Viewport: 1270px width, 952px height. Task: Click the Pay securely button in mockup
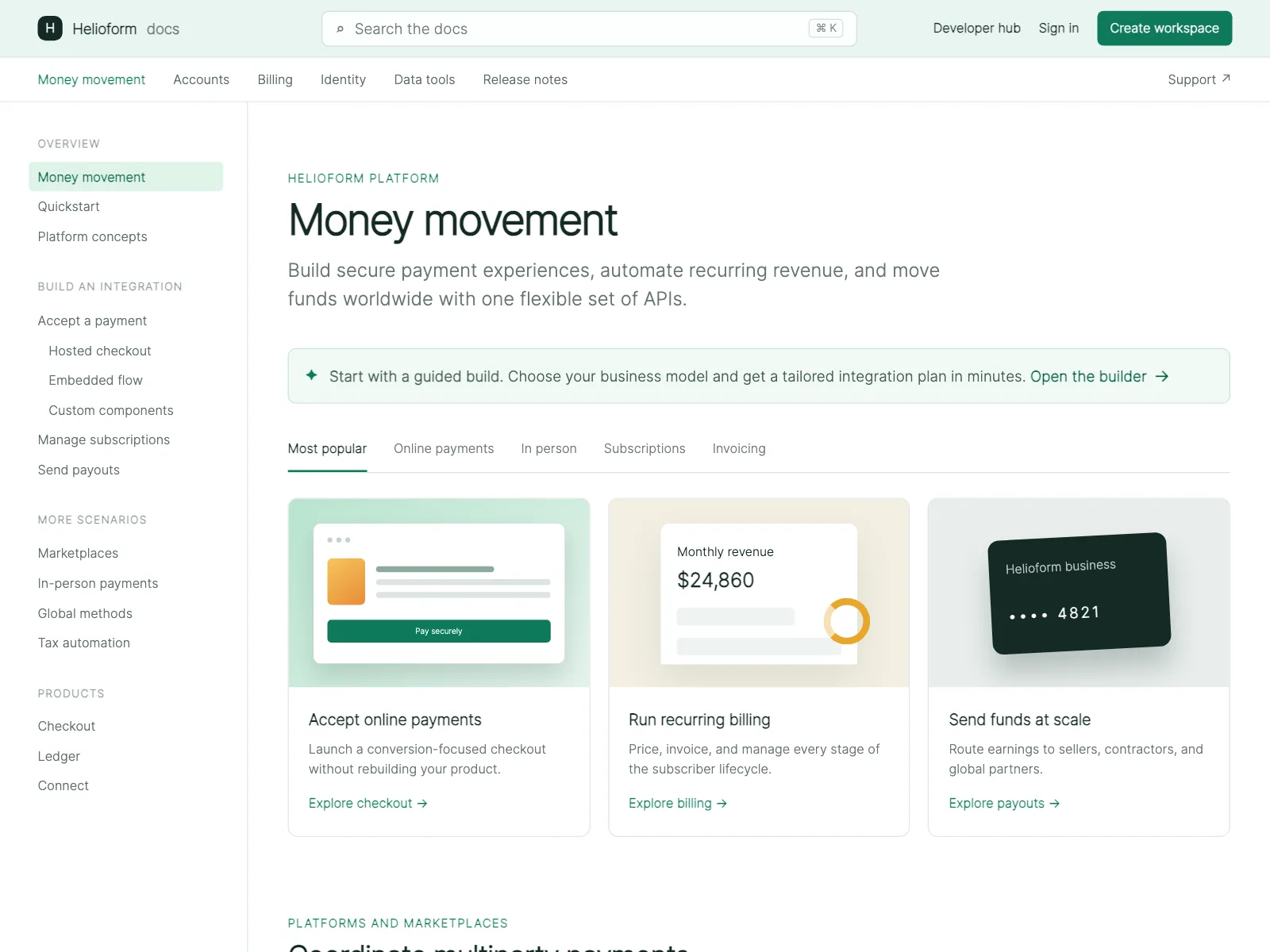coord(439,631)
